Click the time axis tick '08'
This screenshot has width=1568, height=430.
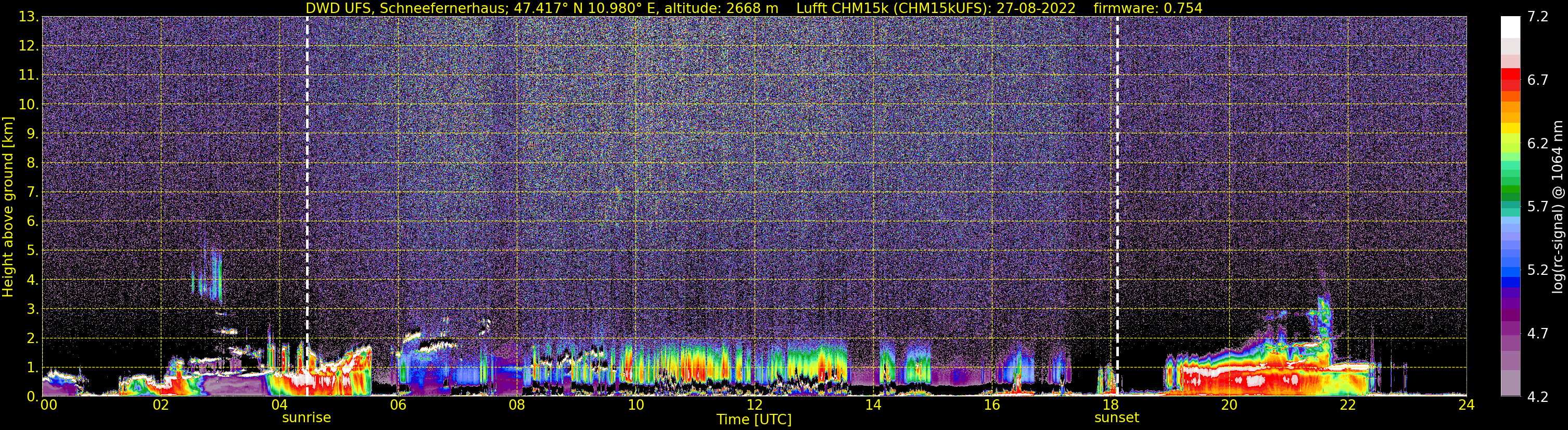(x=517, y=405)
